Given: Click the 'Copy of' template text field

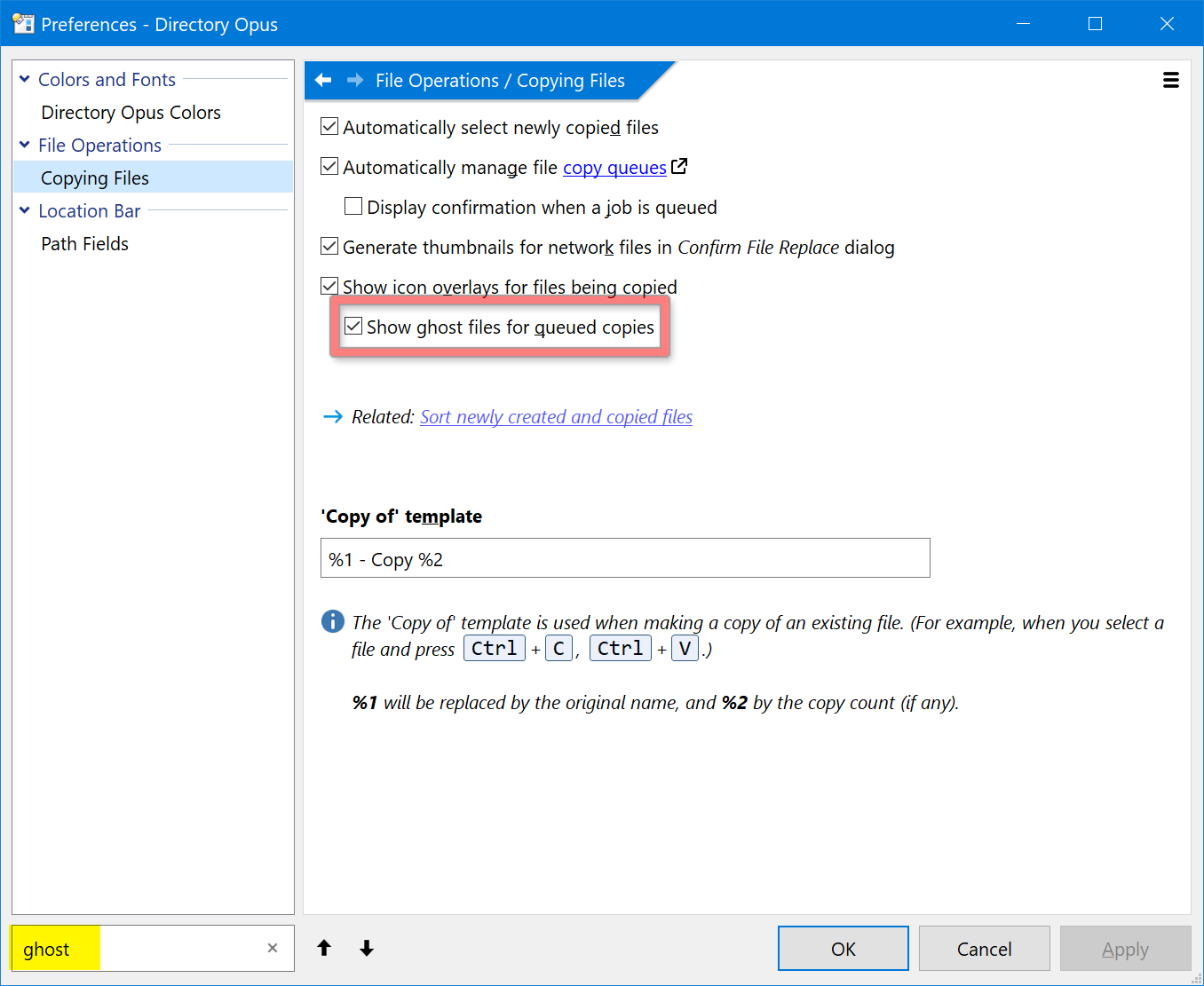Looking at the screenshot, I should [625, 558].
